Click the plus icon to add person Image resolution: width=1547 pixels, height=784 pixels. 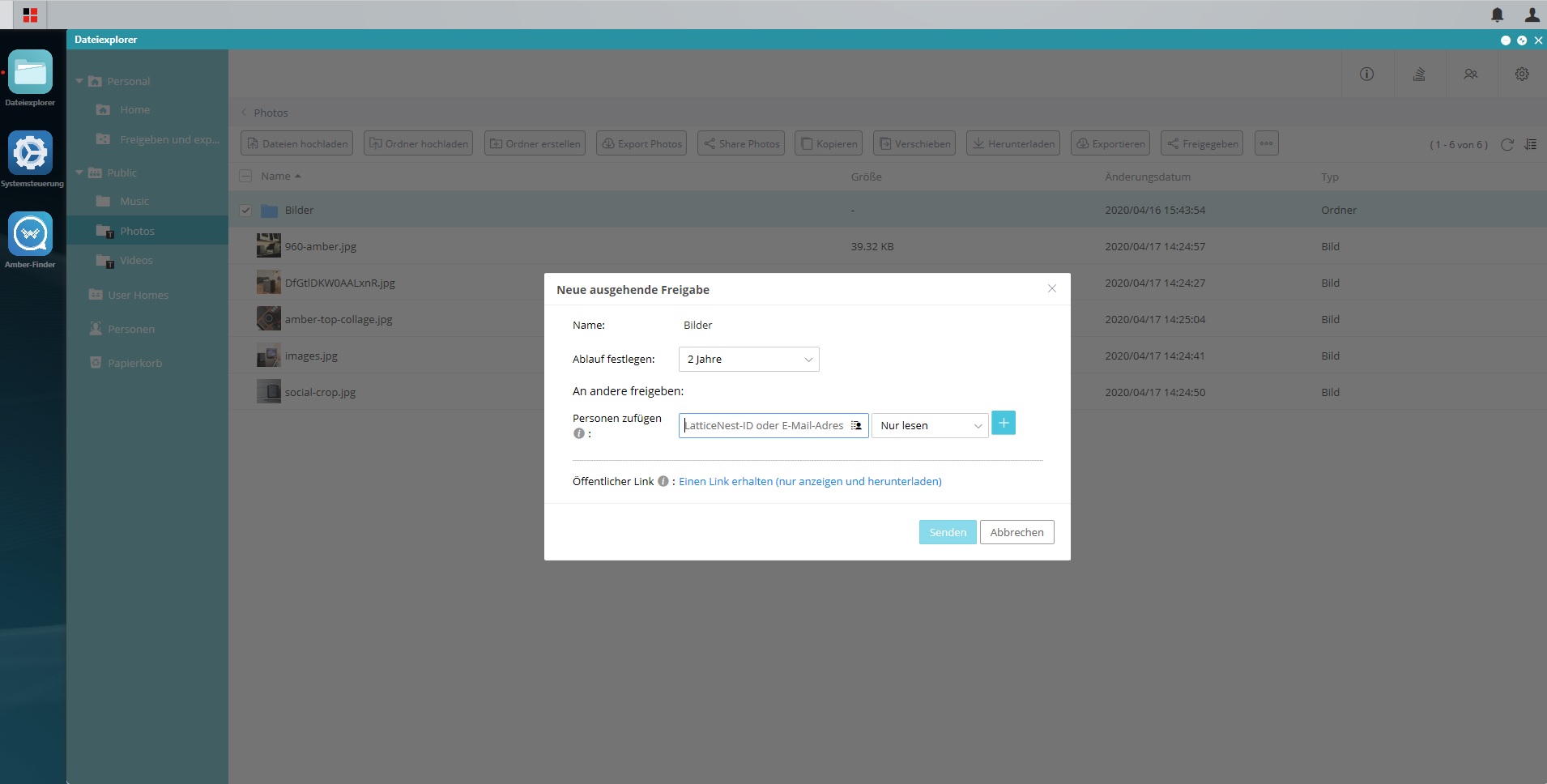(x=1004, y=423)
